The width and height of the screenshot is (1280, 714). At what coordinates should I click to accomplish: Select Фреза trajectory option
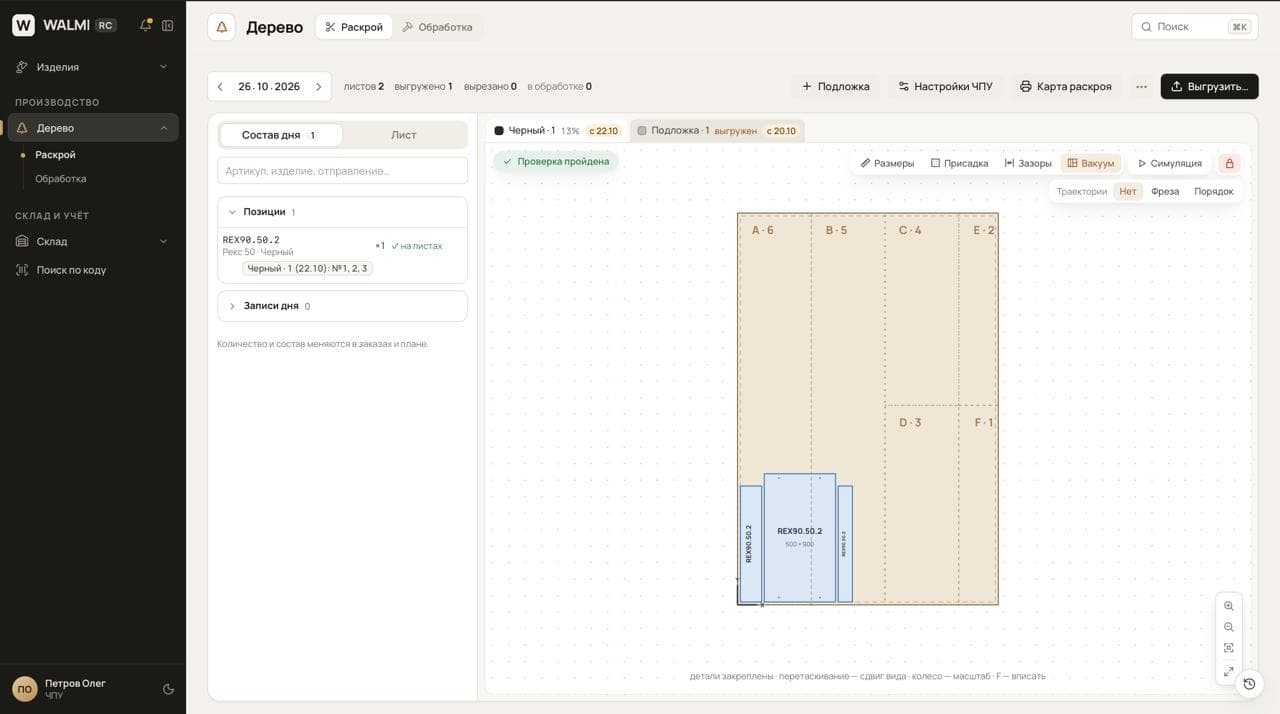point(1165,191)
